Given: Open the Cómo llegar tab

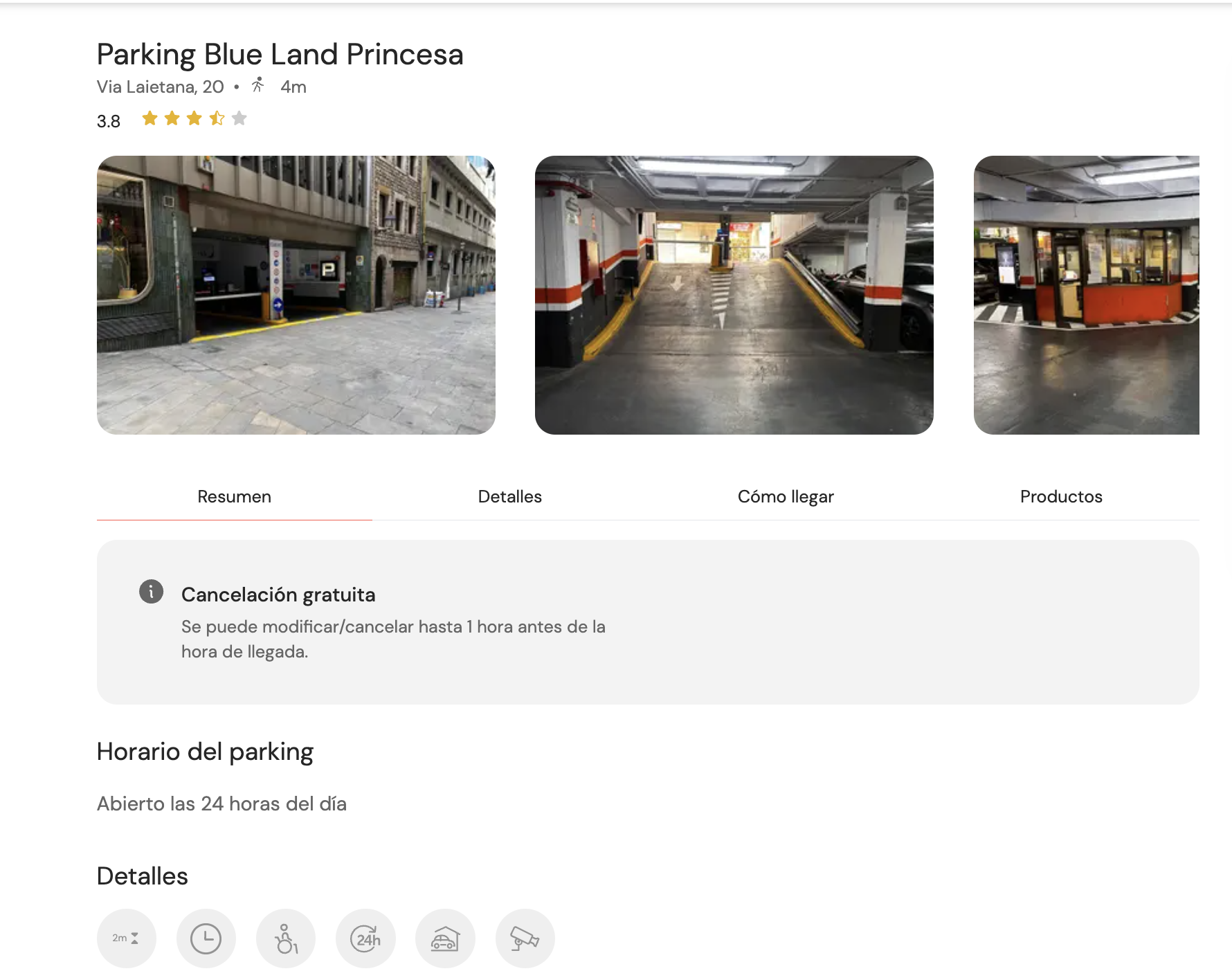Looking at the screenshot, I should (786, 496).
